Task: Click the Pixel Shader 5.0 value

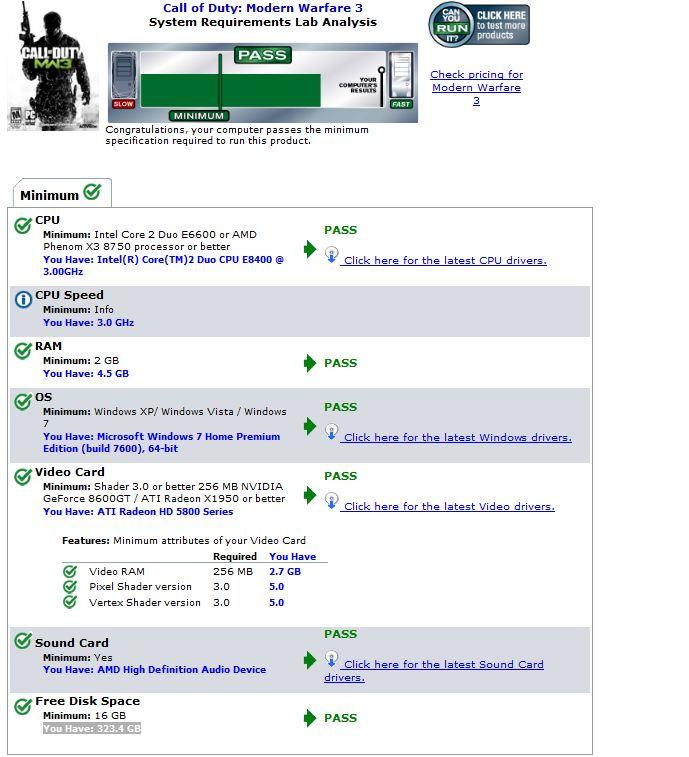Action: click(x=276, y=587)
